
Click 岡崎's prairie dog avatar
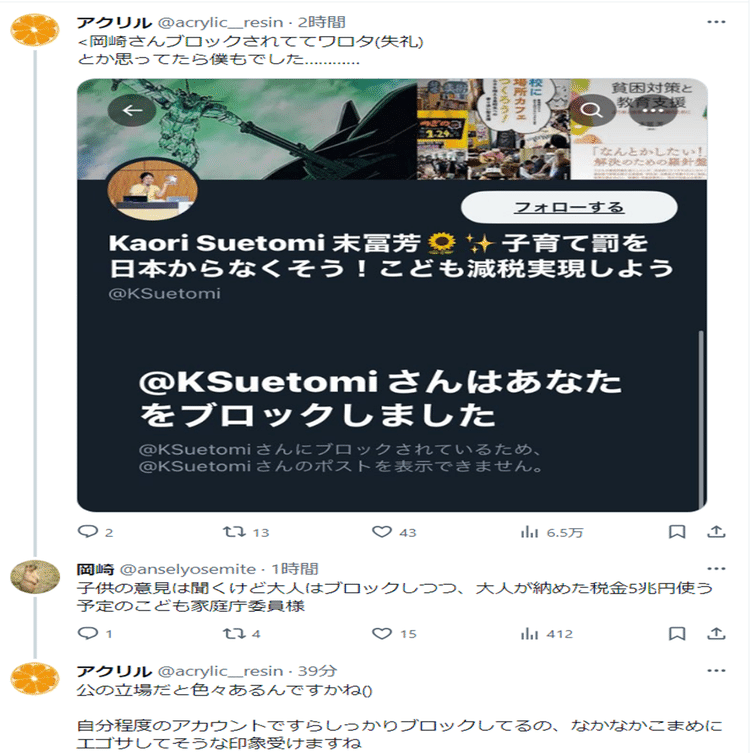(35, 577)
